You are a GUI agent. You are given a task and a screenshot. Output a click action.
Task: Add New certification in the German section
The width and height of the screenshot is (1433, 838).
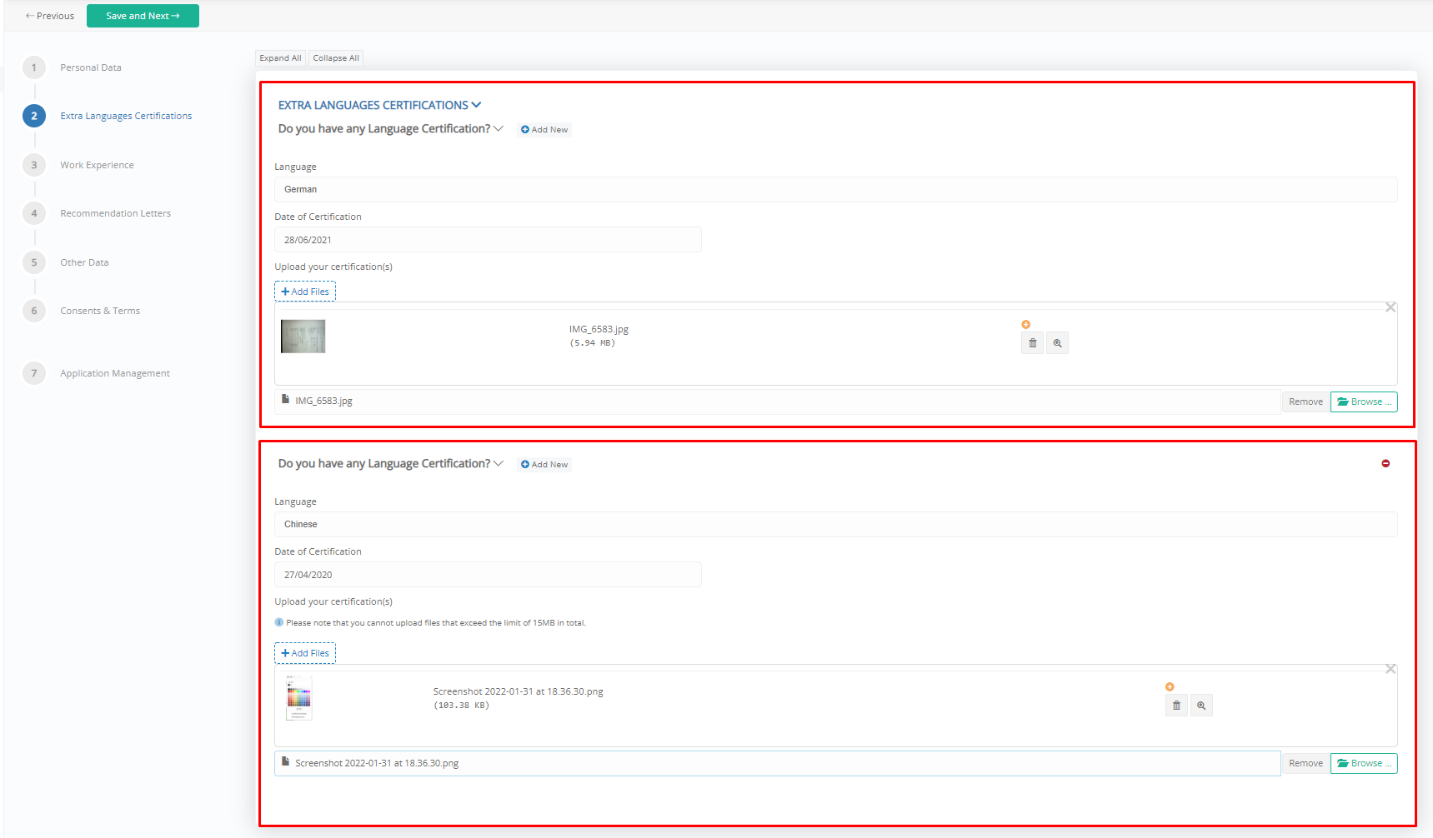pyautogui.click(x=545, y=130)
